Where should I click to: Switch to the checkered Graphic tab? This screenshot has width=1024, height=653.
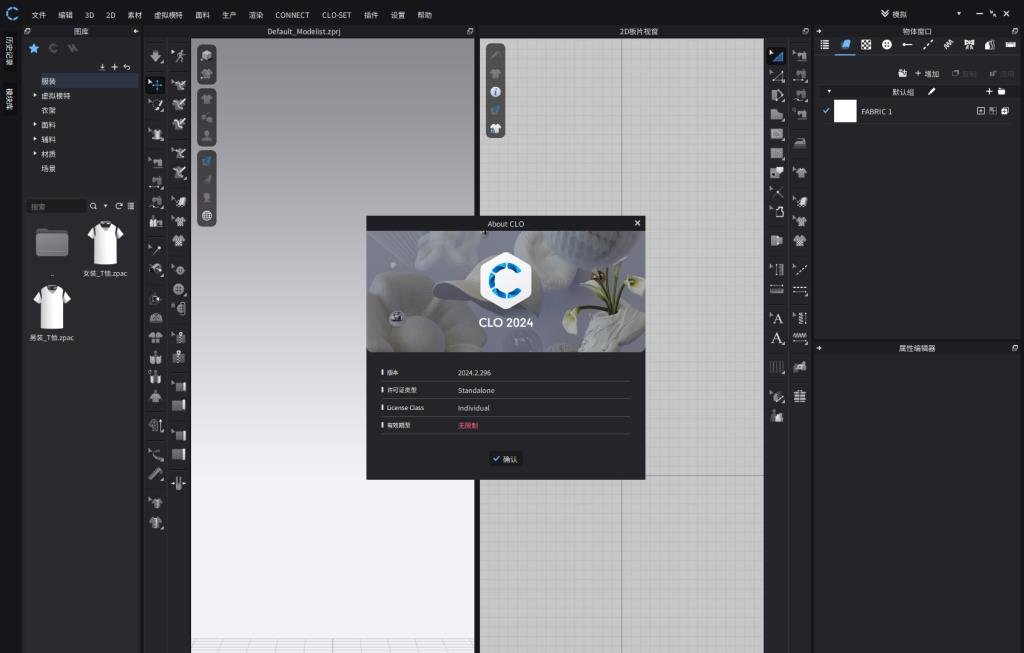(x=866, y=44)
